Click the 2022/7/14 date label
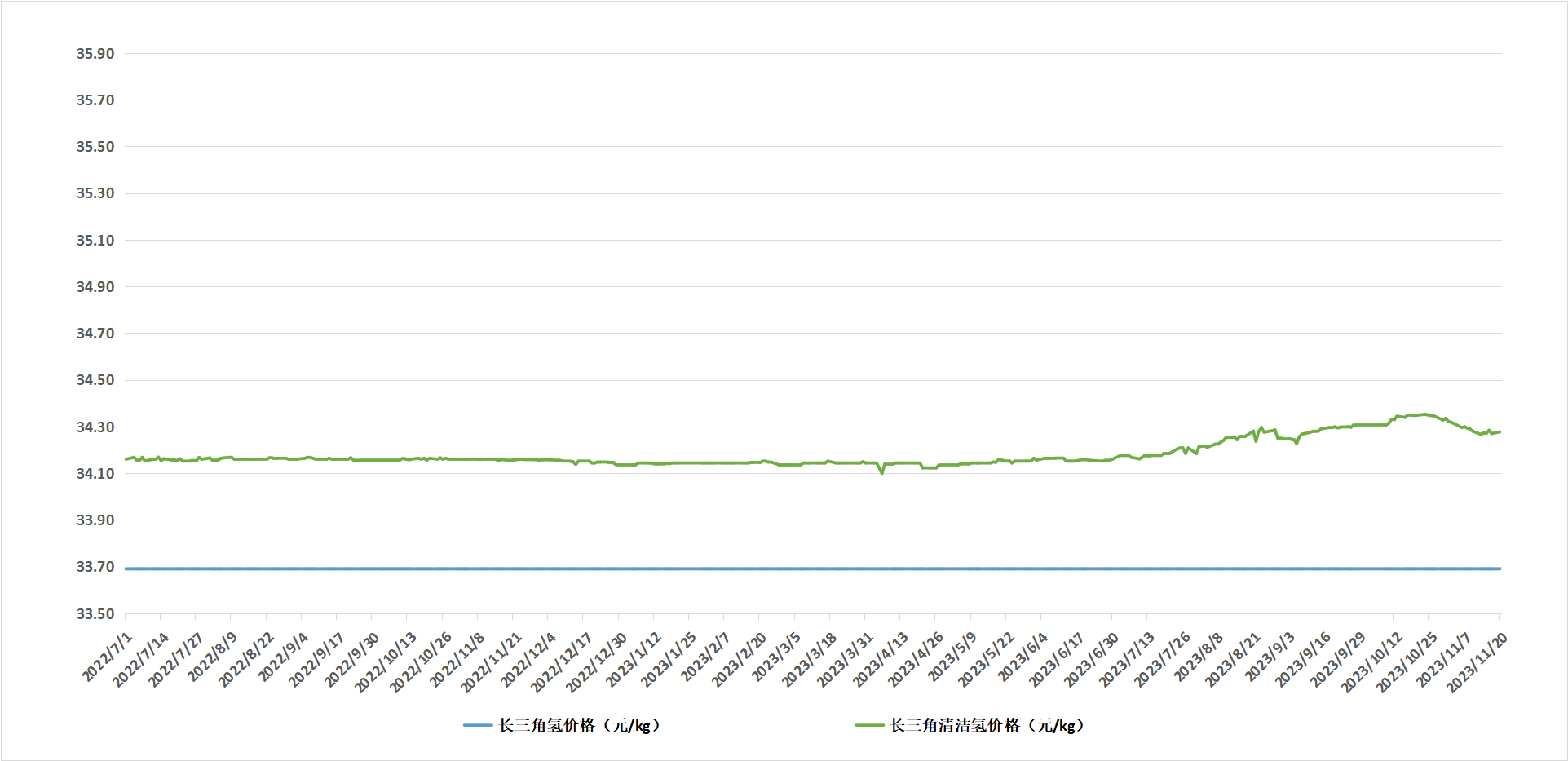The height and width of the screenshot is (761, 1568). pos(139,660)
